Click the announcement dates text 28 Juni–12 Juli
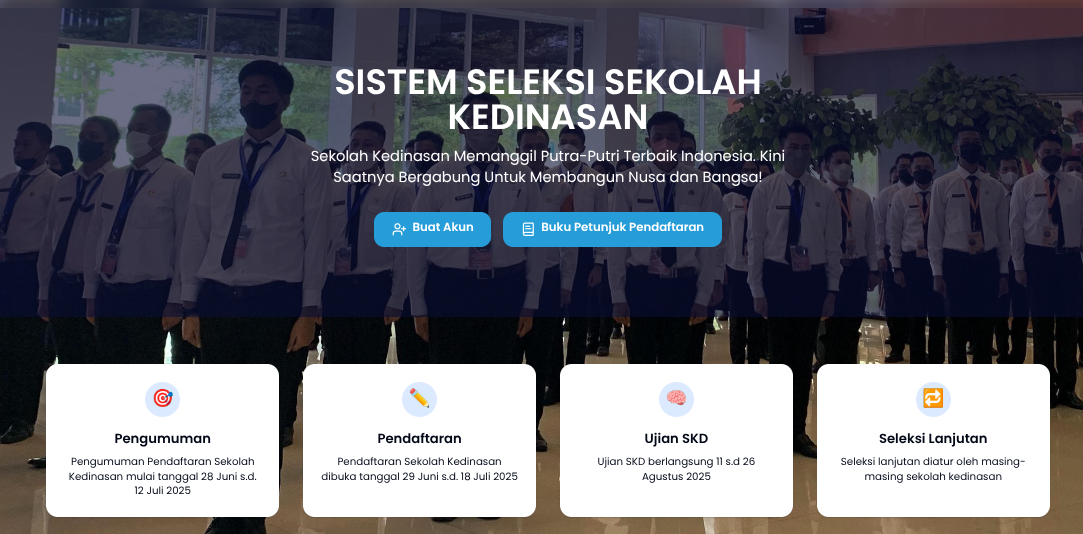Image resolution: width=1083 pixels, height=534 pixels. pos(162,476)
